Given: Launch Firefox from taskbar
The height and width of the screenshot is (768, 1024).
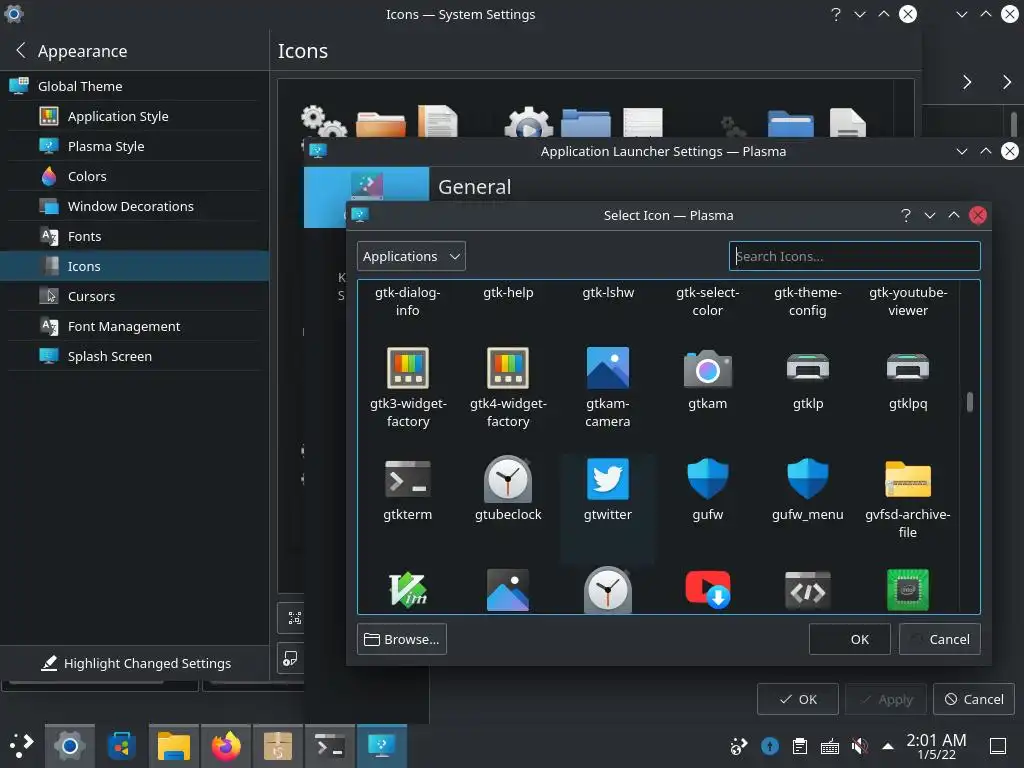Looking at the screenshot, I should click(x=226, y=746).
